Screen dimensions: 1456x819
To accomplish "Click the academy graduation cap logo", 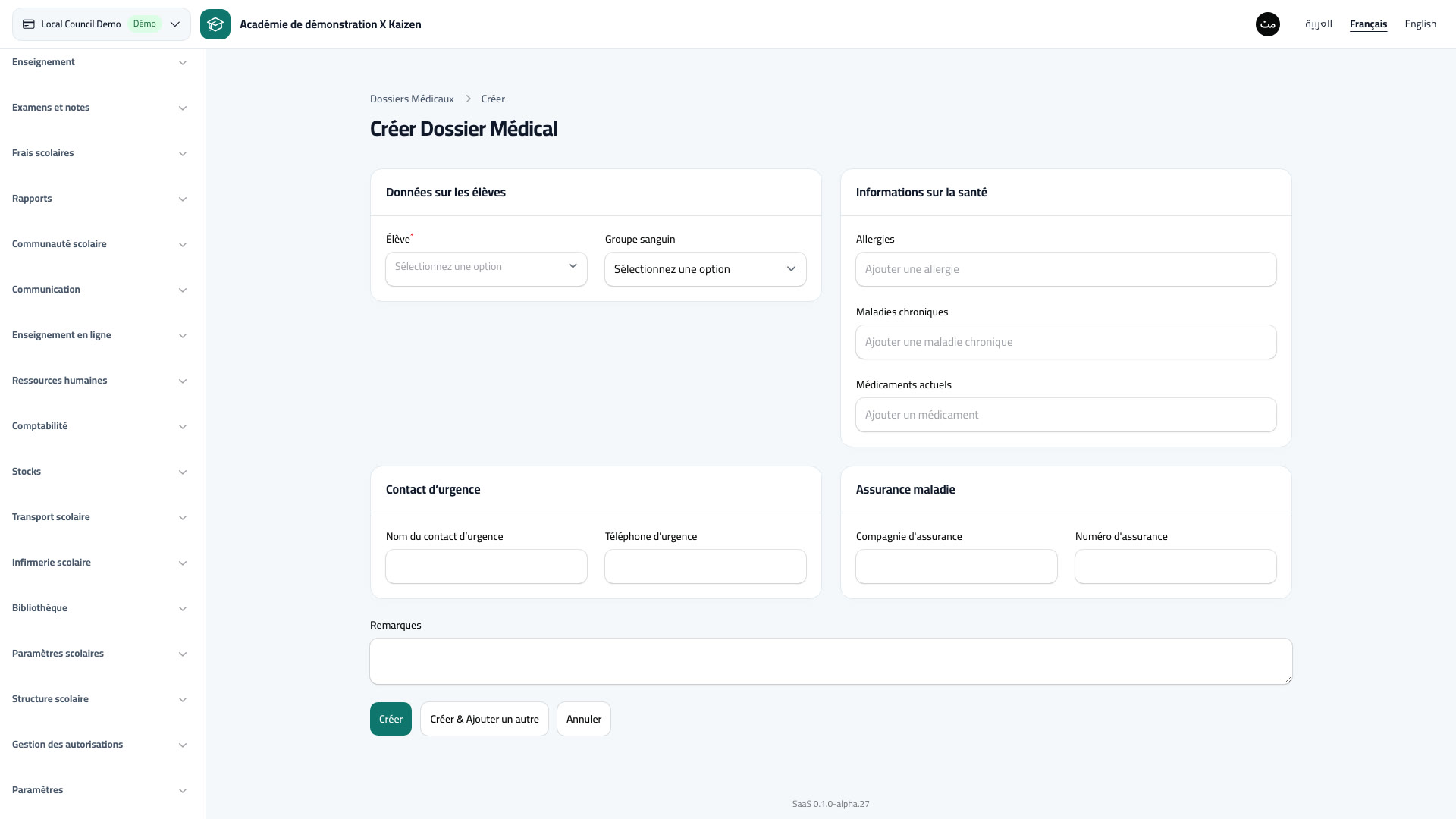I will pos(215,24).
